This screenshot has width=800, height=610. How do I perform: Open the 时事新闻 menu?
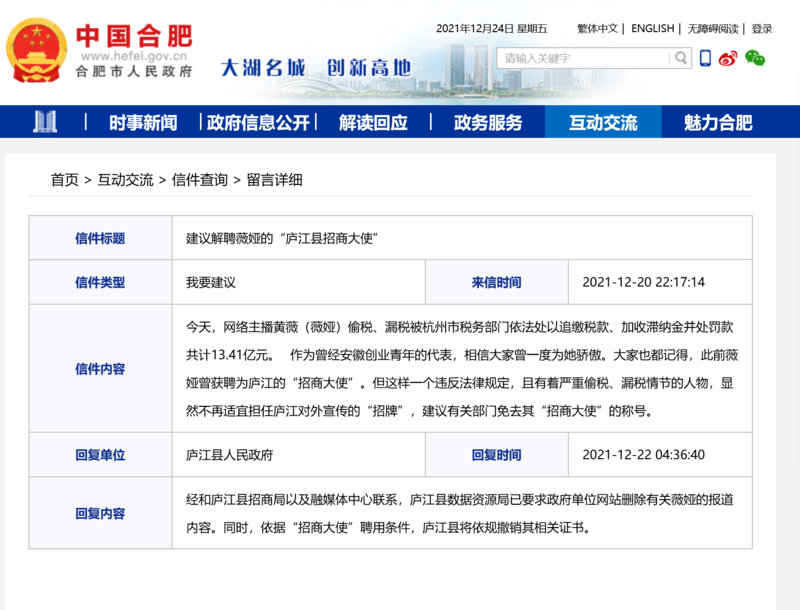click(143, 123)
